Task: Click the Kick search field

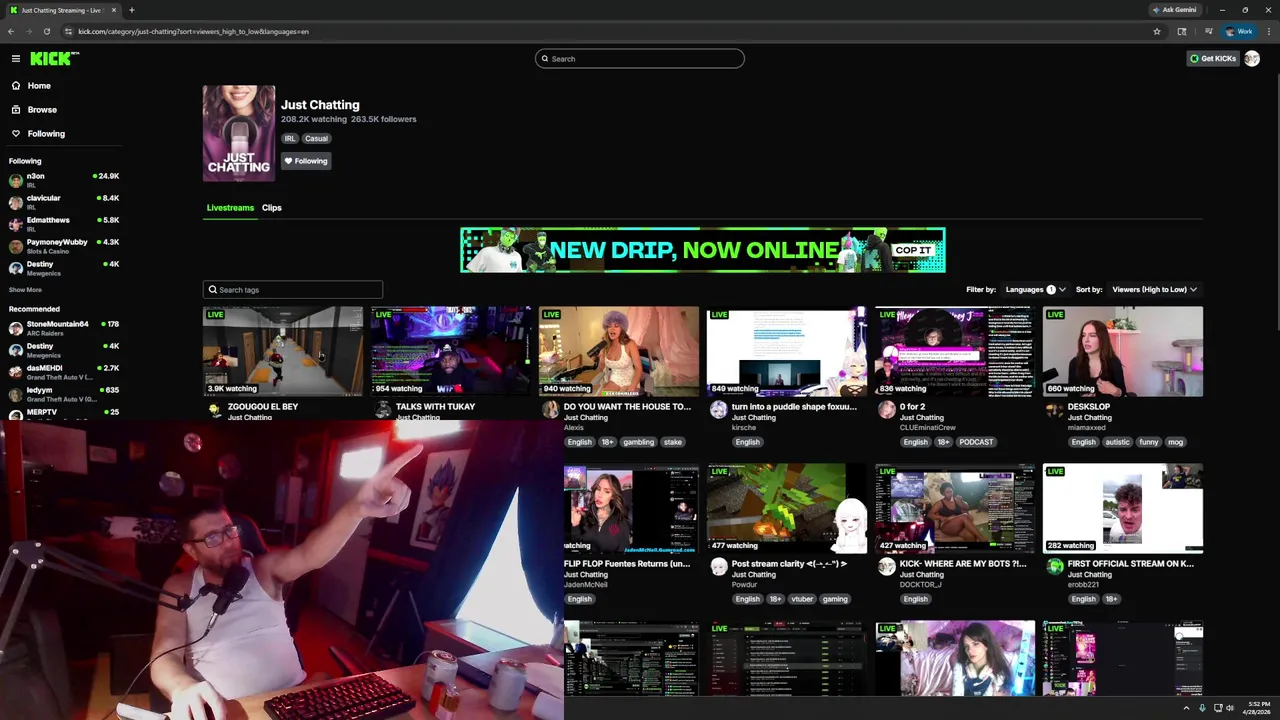Action: [x=640, y=59]
